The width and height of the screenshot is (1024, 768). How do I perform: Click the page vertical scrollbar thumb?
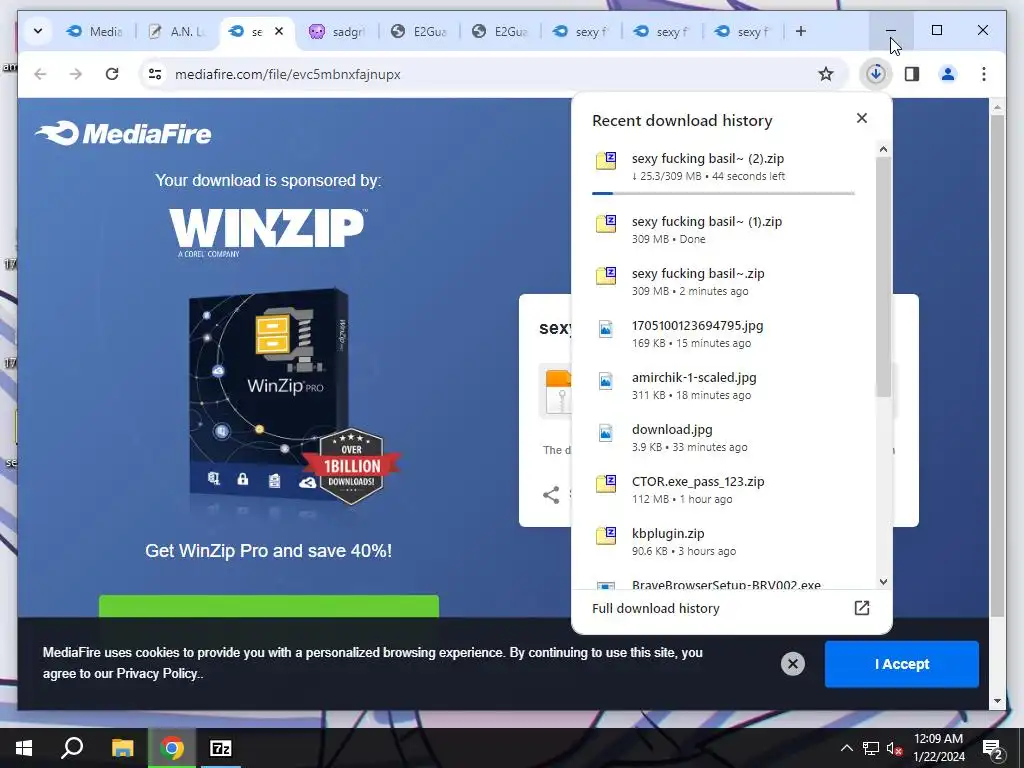coord(997,366)
